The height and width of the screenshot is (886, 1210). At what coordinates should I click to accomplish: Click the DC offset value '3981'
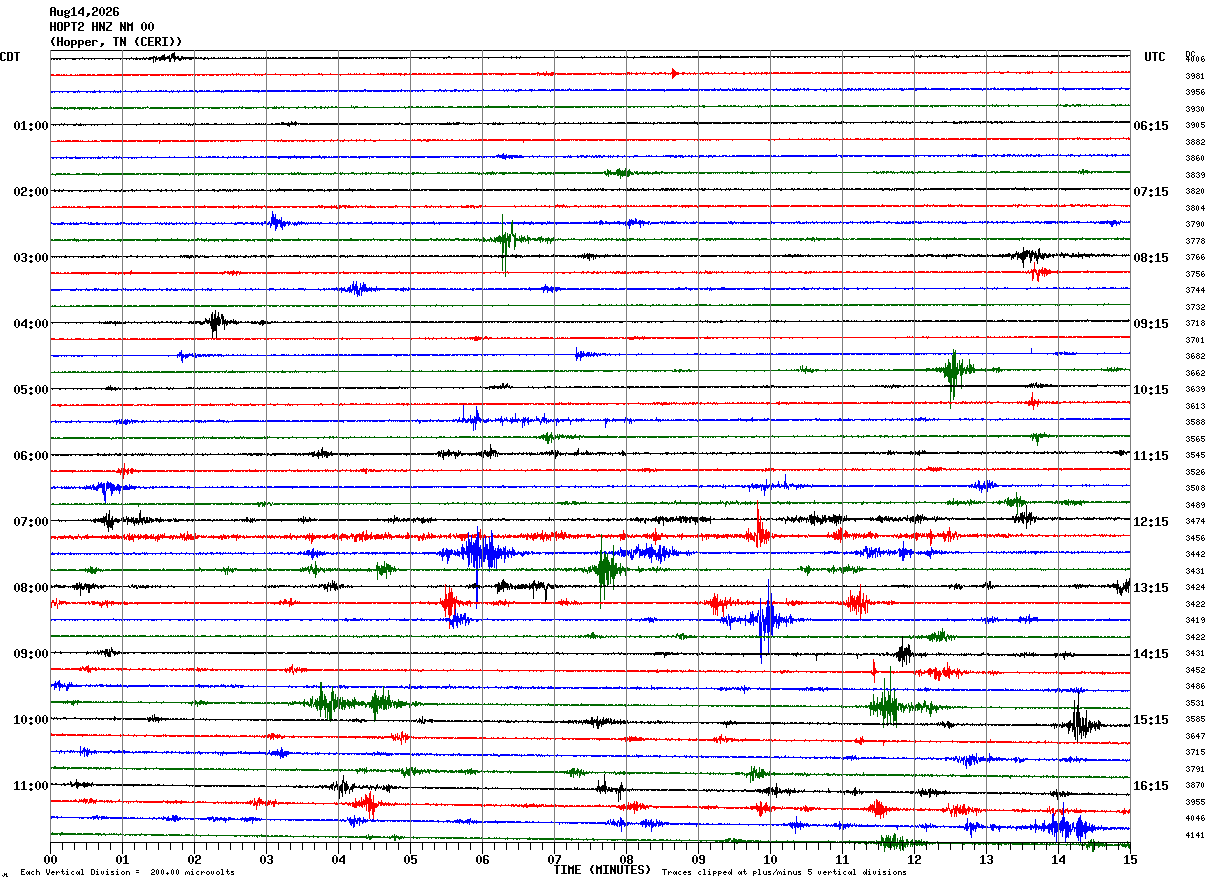tap(1195, 76)
